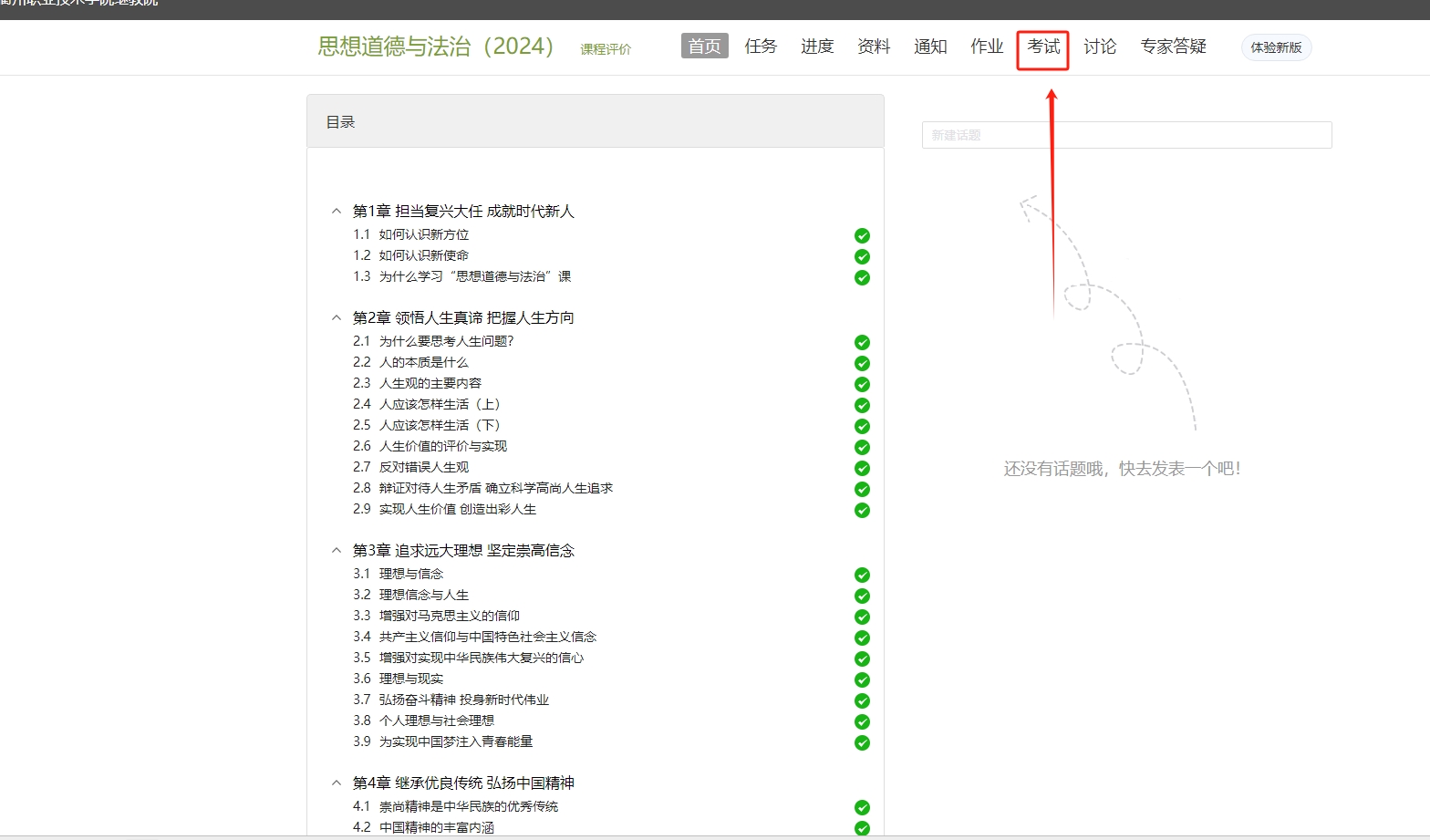Click completion icon for 4.1 崇尚精神是中华民族的优秀传统

coord(862,807)
